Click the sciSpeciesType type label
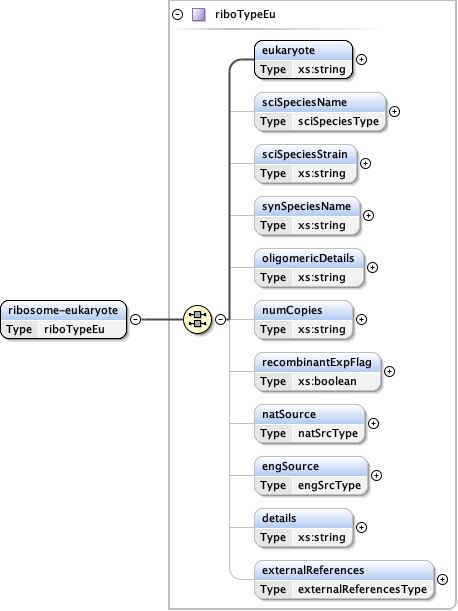 [x=338, y=121]
